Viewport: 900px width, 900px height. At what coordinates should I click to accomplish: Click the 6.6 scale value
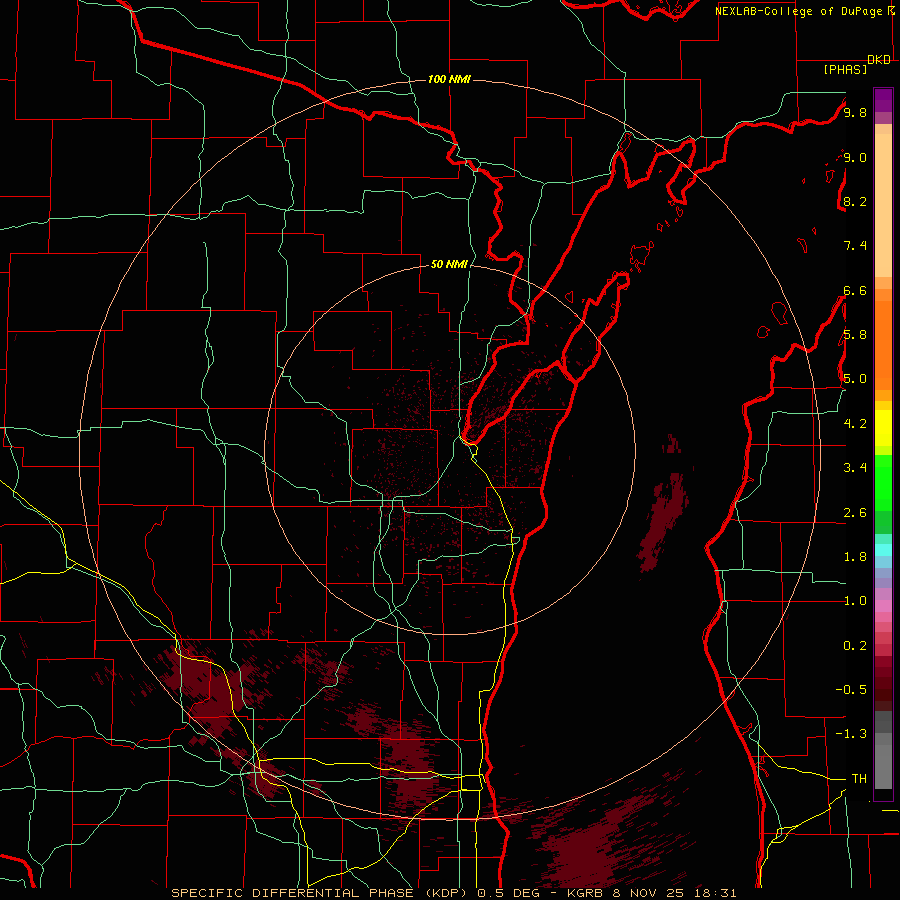pyautogui.click(x=855, y=290)
